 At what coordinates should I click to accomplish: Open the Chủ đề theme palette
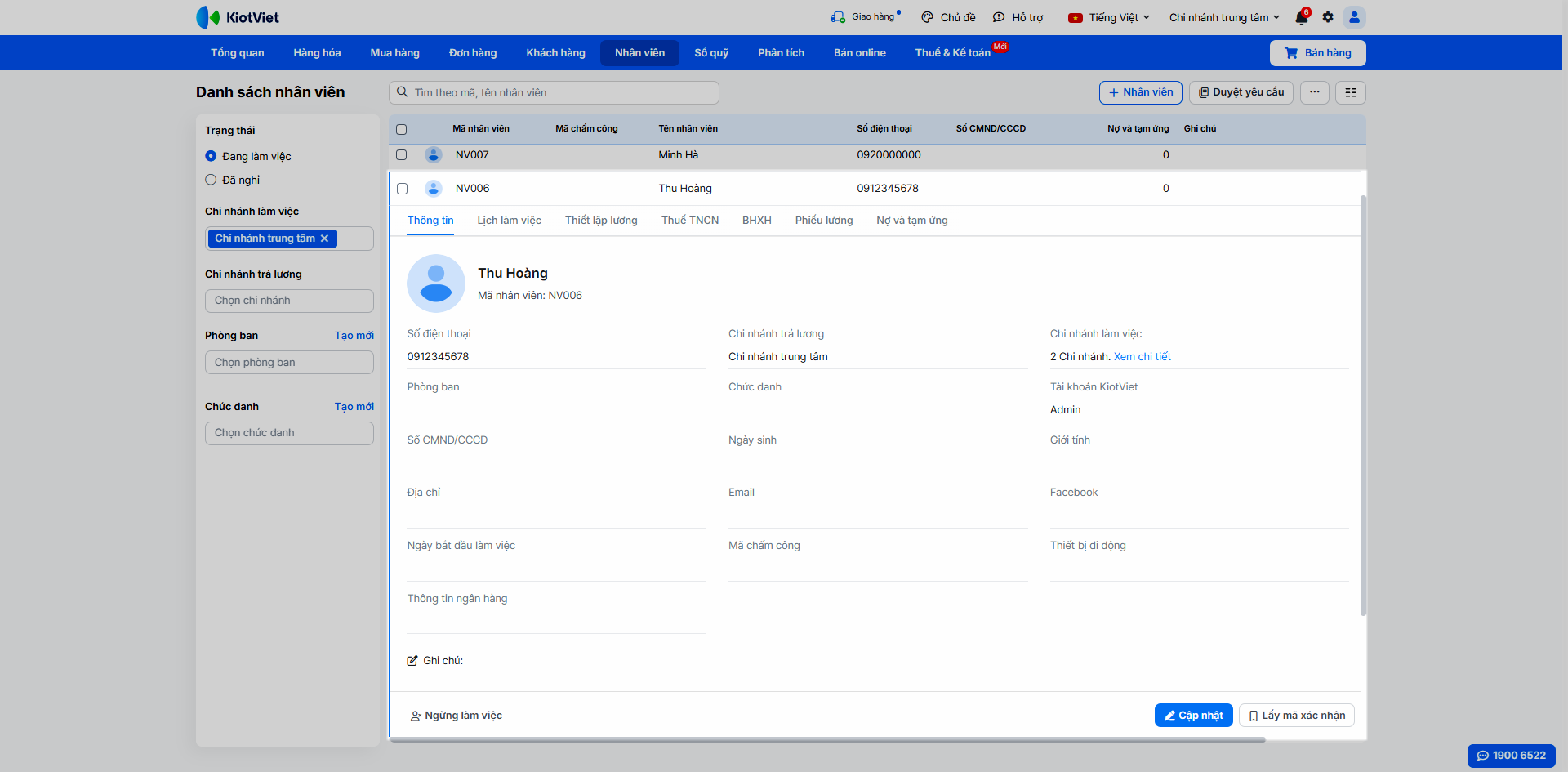click(947, 17)
